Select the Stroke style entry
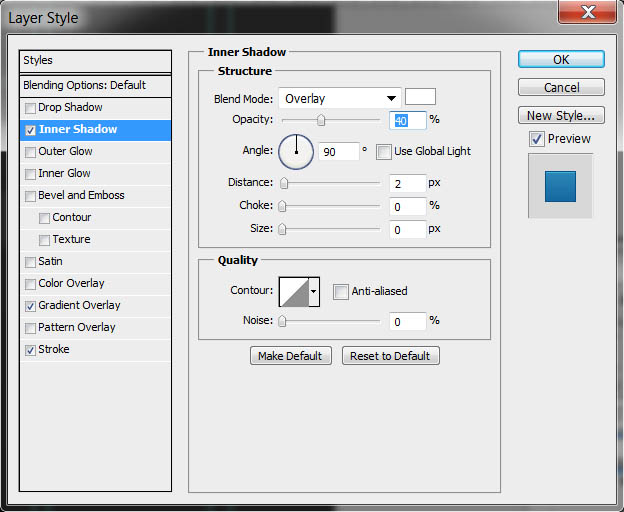This screenshot has width=624, height=512. (54, 349)
